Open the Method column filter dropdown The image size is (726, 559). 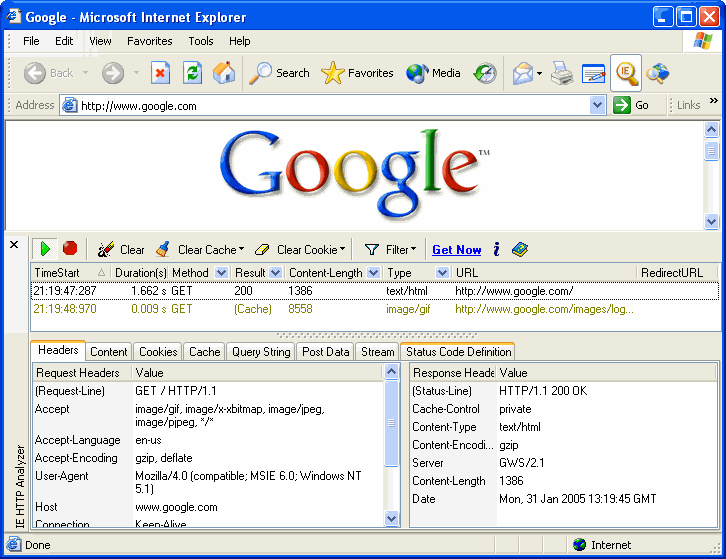[221, 273]
